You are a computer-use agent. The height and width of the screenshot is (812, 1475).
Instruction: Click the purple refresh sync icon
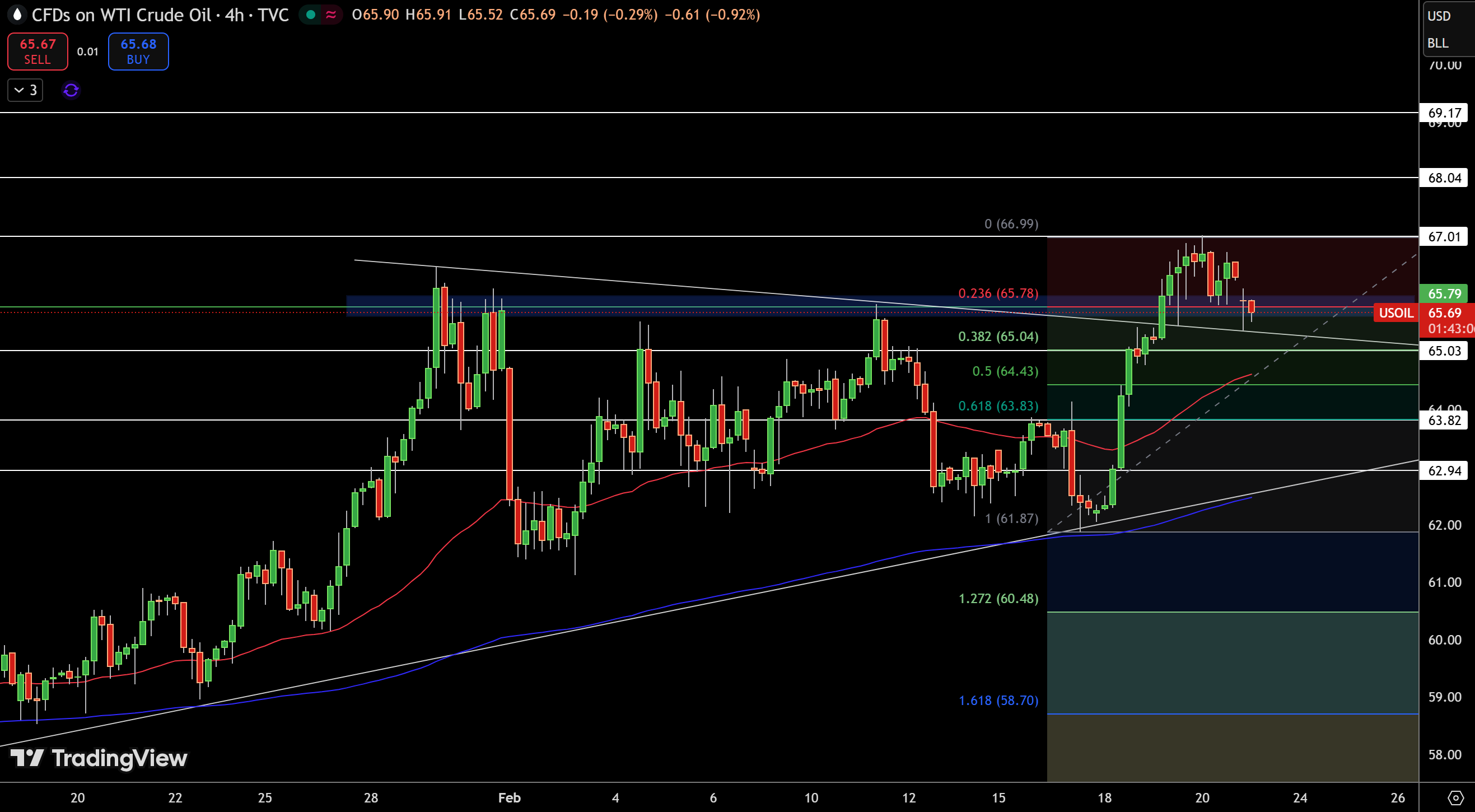71,91
